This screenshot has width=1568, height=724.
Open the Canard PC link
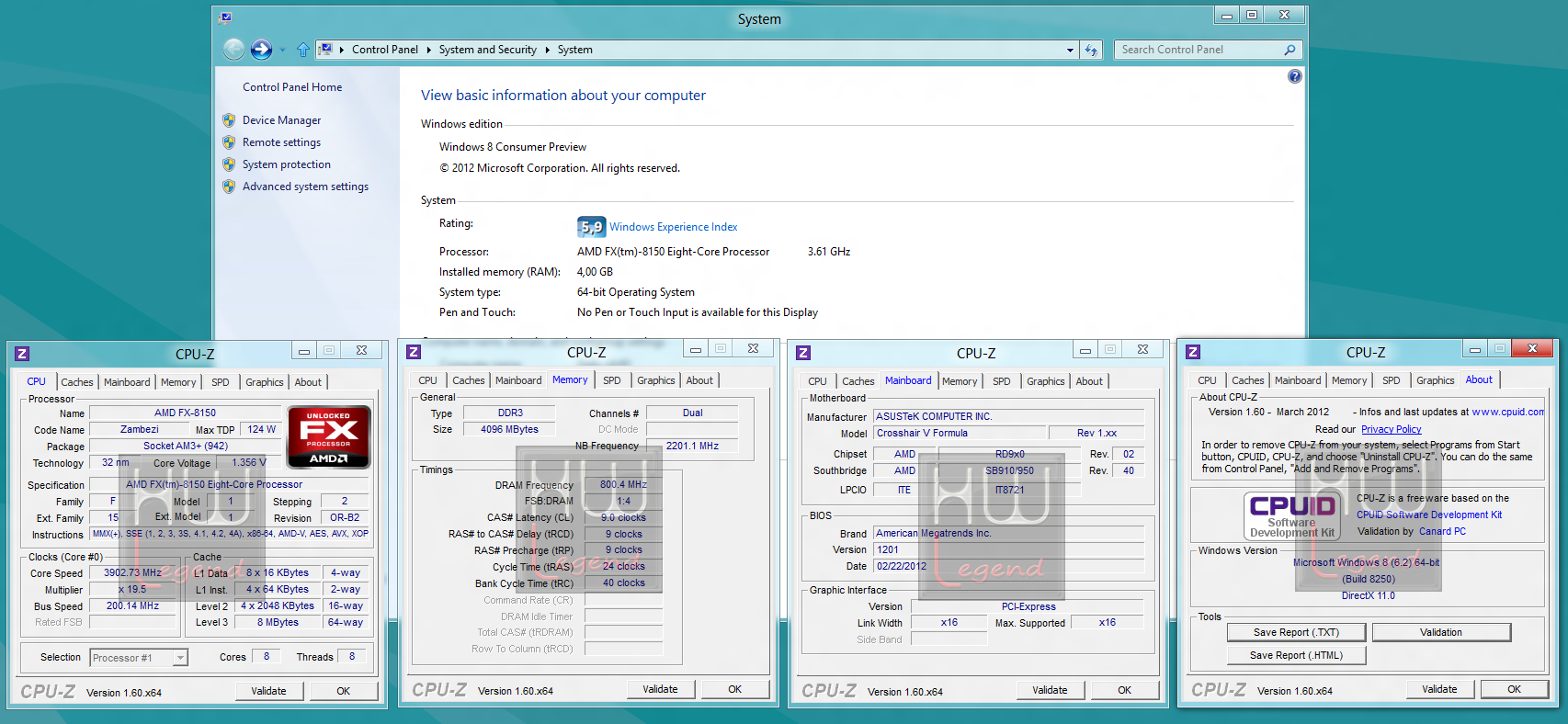click(1443, 531)
